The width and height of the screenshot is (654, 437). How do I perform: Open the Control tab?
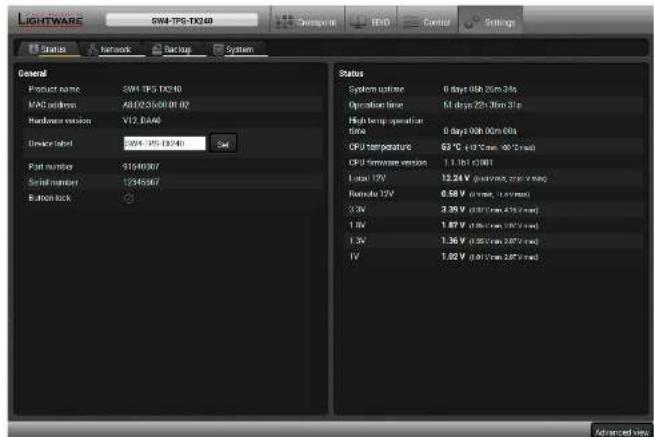[427, 21]
